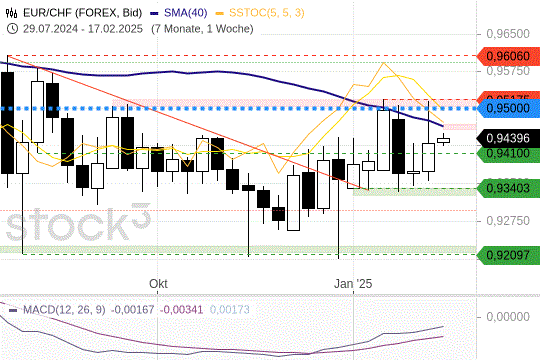Click the black current price 0,94396 label

pos(508,138)
